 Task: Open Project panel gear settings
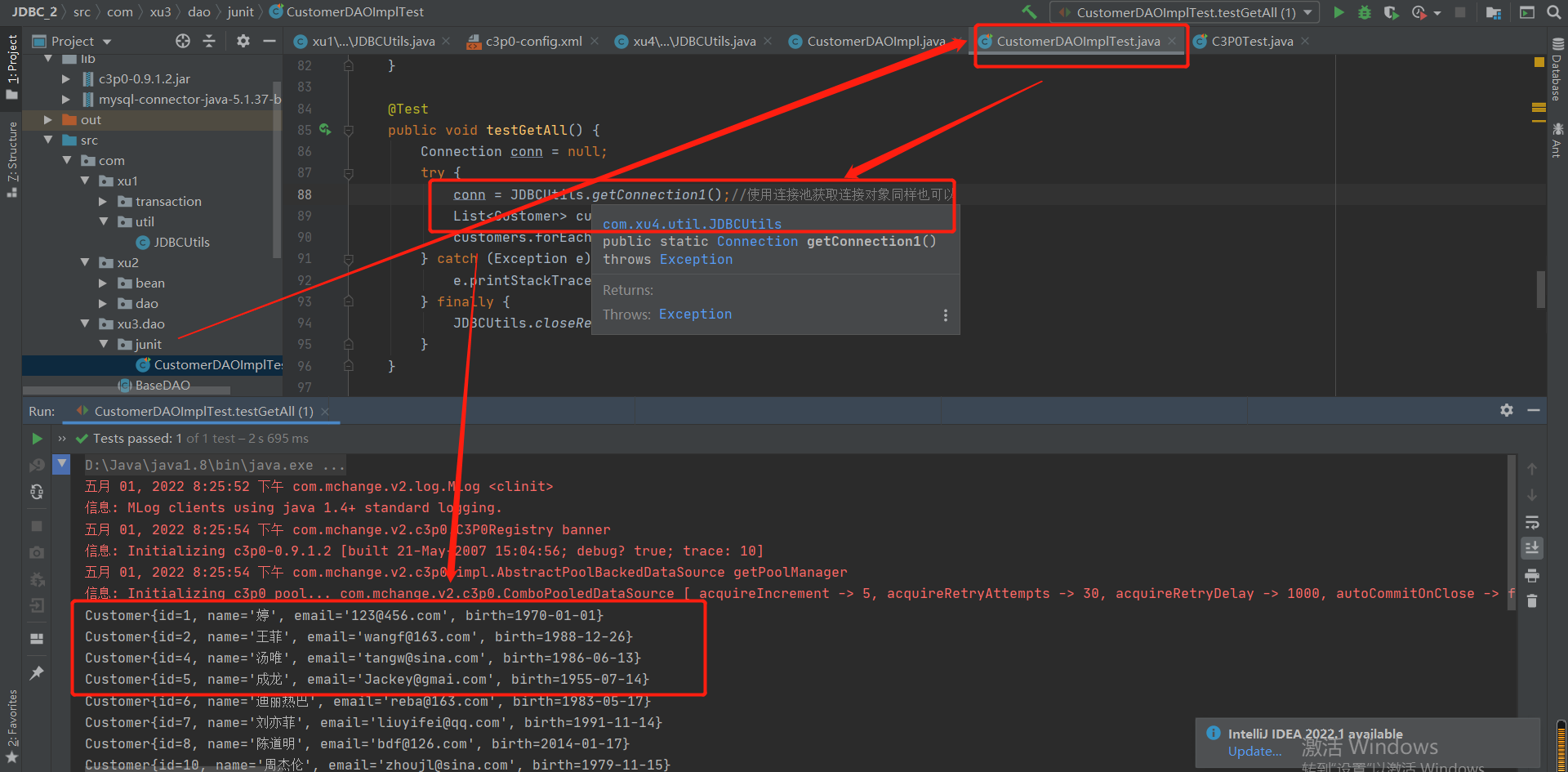pyautogui.click(x=243, y=41)
